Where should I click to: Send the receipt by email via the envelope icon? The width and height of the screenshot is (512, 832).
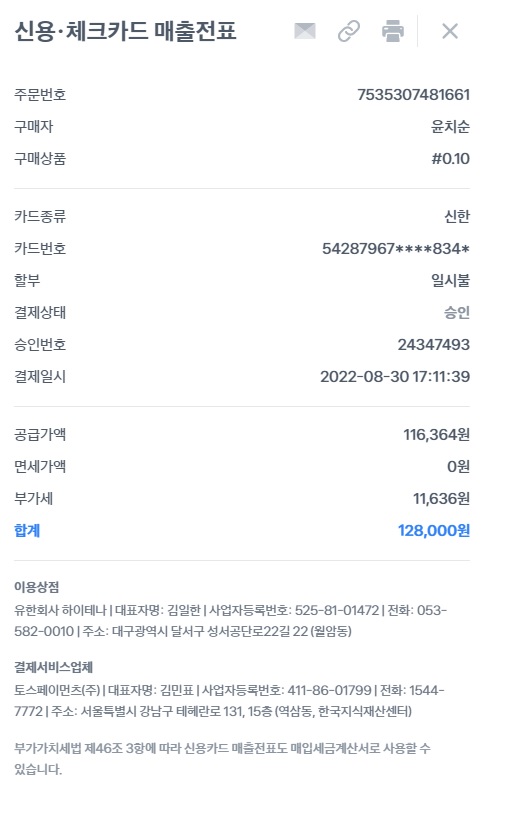[305, 31]
